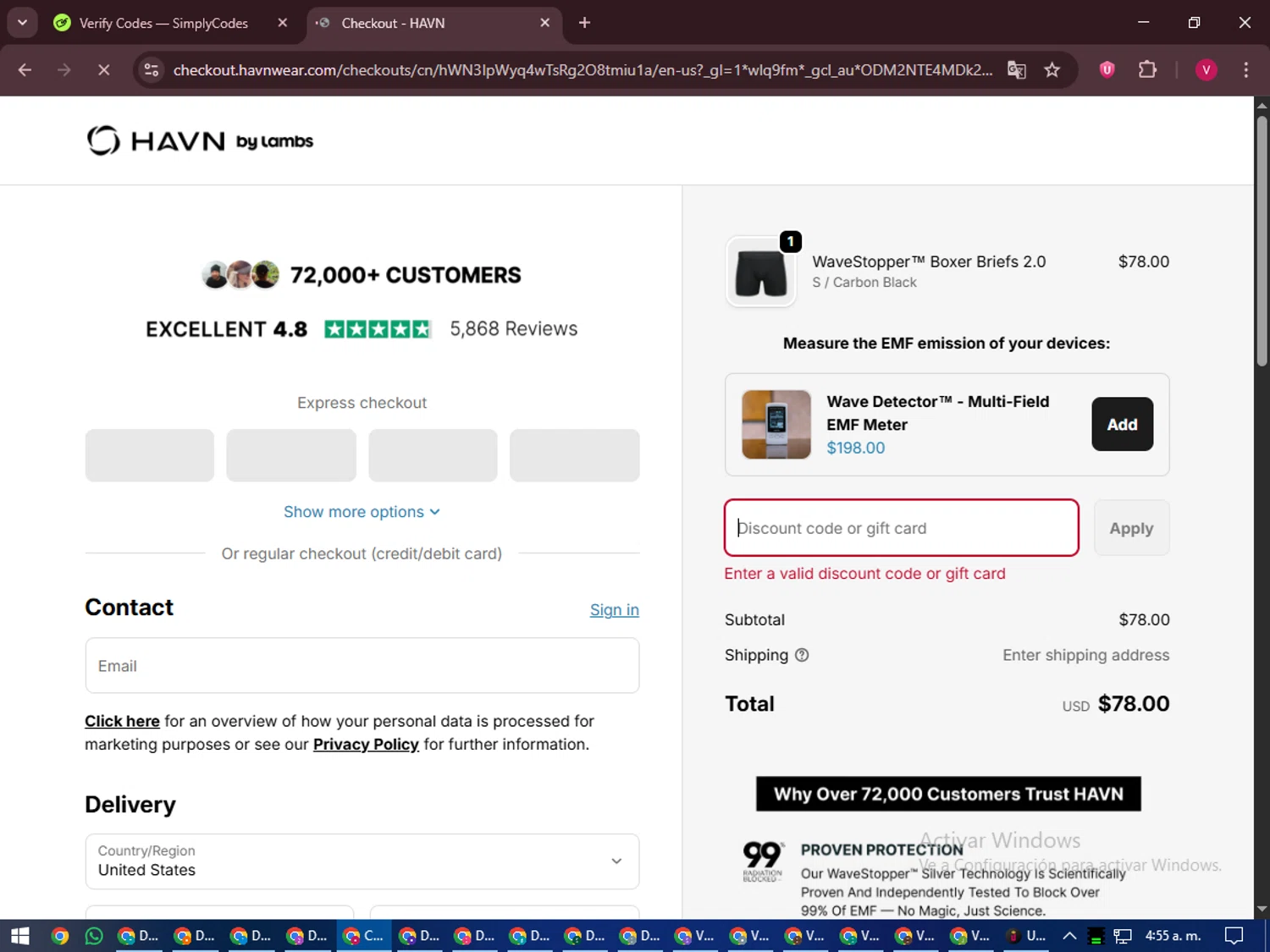Click the pinned Chrome icon beside Start
1270x952 pixels.
(x=59, y=936)
